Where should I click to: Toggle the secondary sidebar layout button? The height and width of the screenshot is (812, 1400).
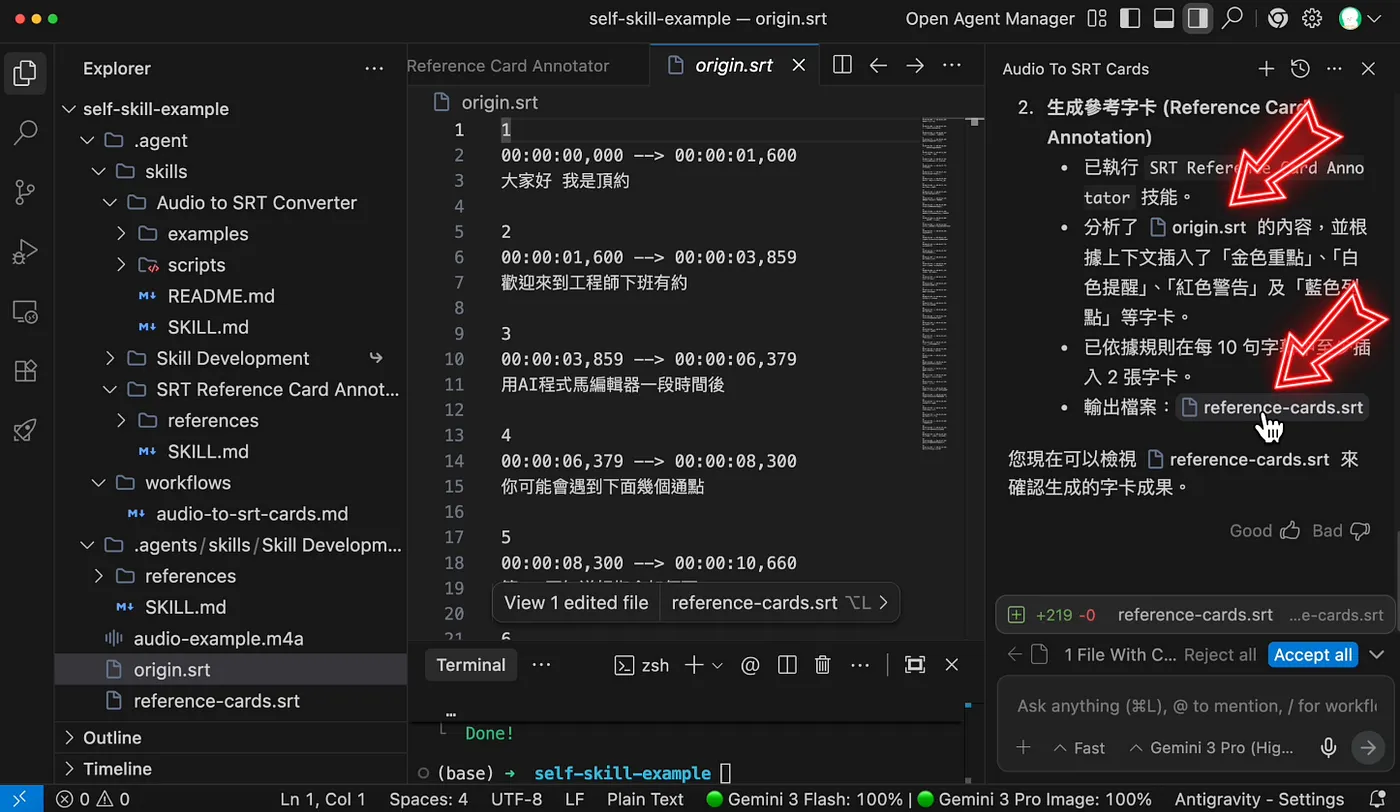coord(1197,19)
